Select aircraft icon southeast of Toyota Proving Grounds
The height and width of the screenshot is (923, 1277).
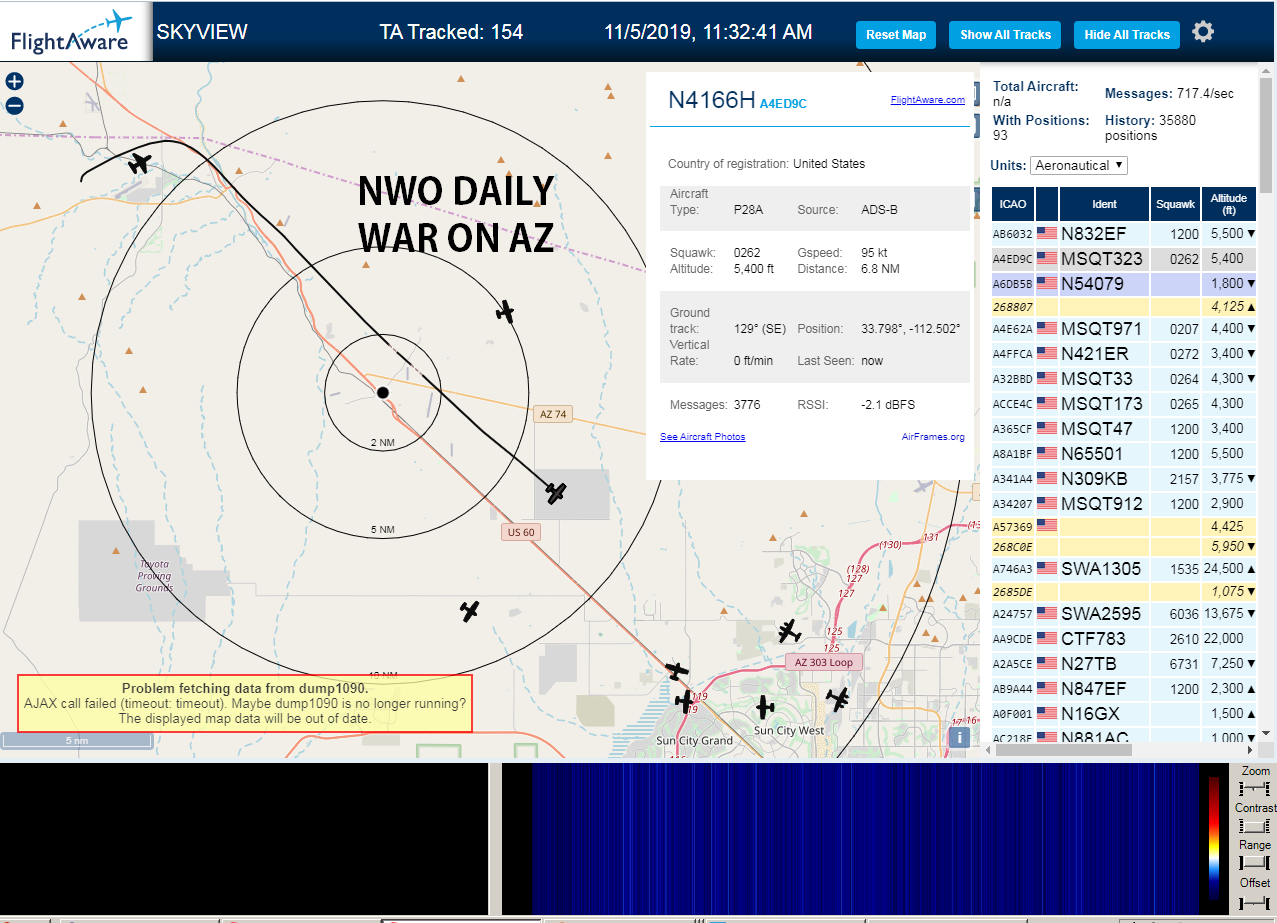(x=470, y=610)
